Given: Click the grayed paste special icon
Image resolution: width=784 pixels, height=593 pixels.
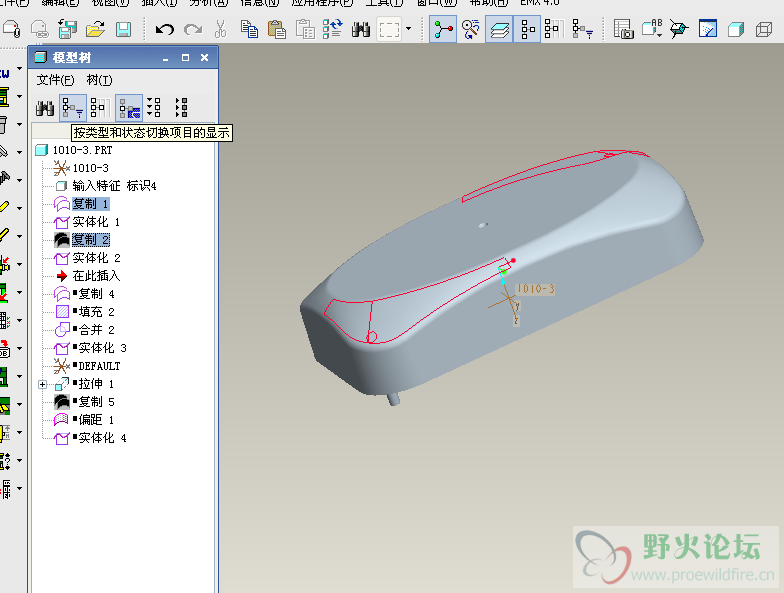Looking at the screenshot, I should pos(305,30).
